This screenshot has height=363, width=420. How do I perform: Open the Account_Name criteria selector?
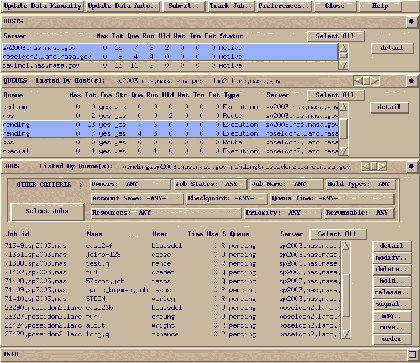(137, 199)
